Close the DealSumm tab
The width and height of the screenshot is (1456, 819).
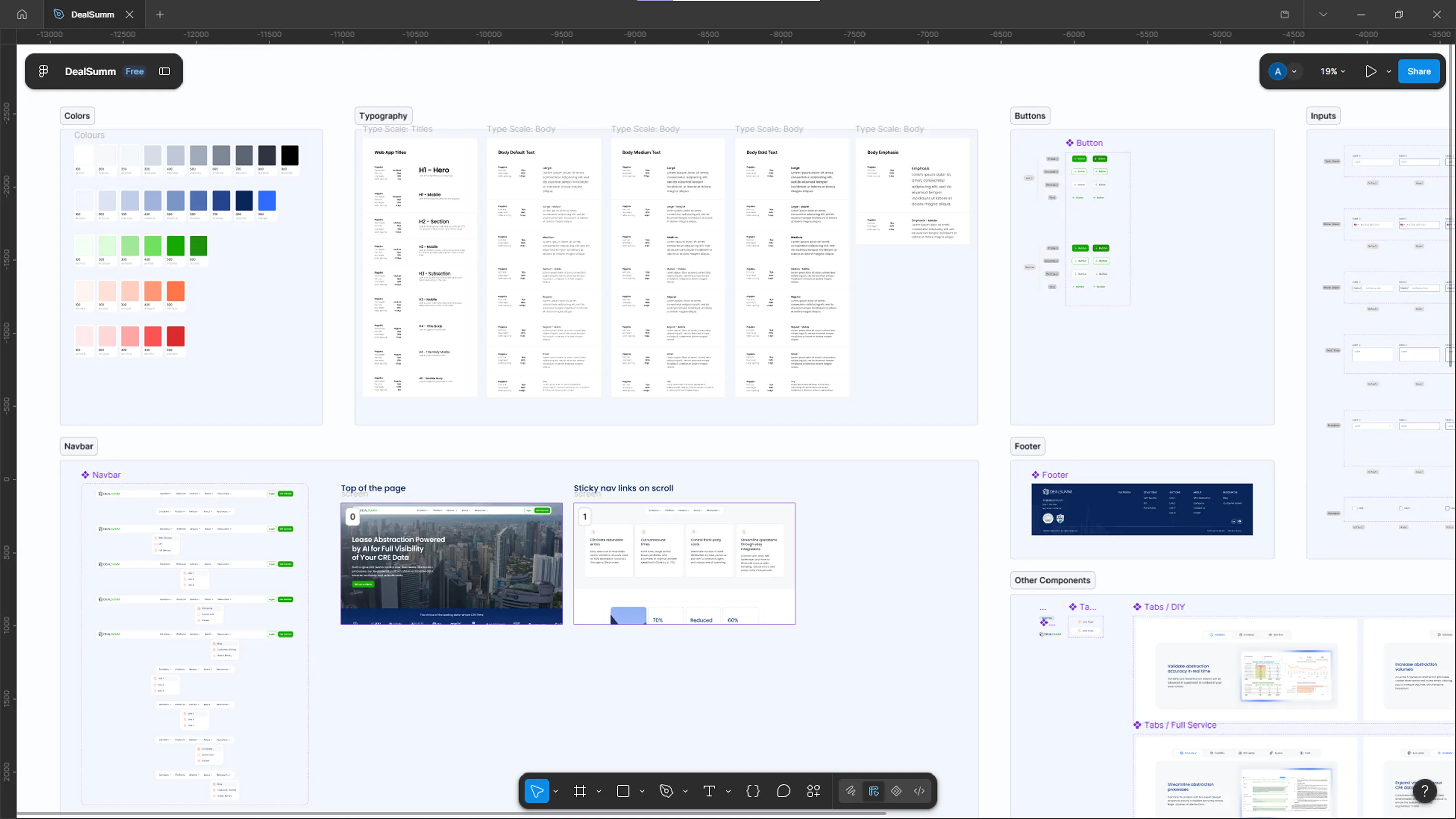pos(129,14)
